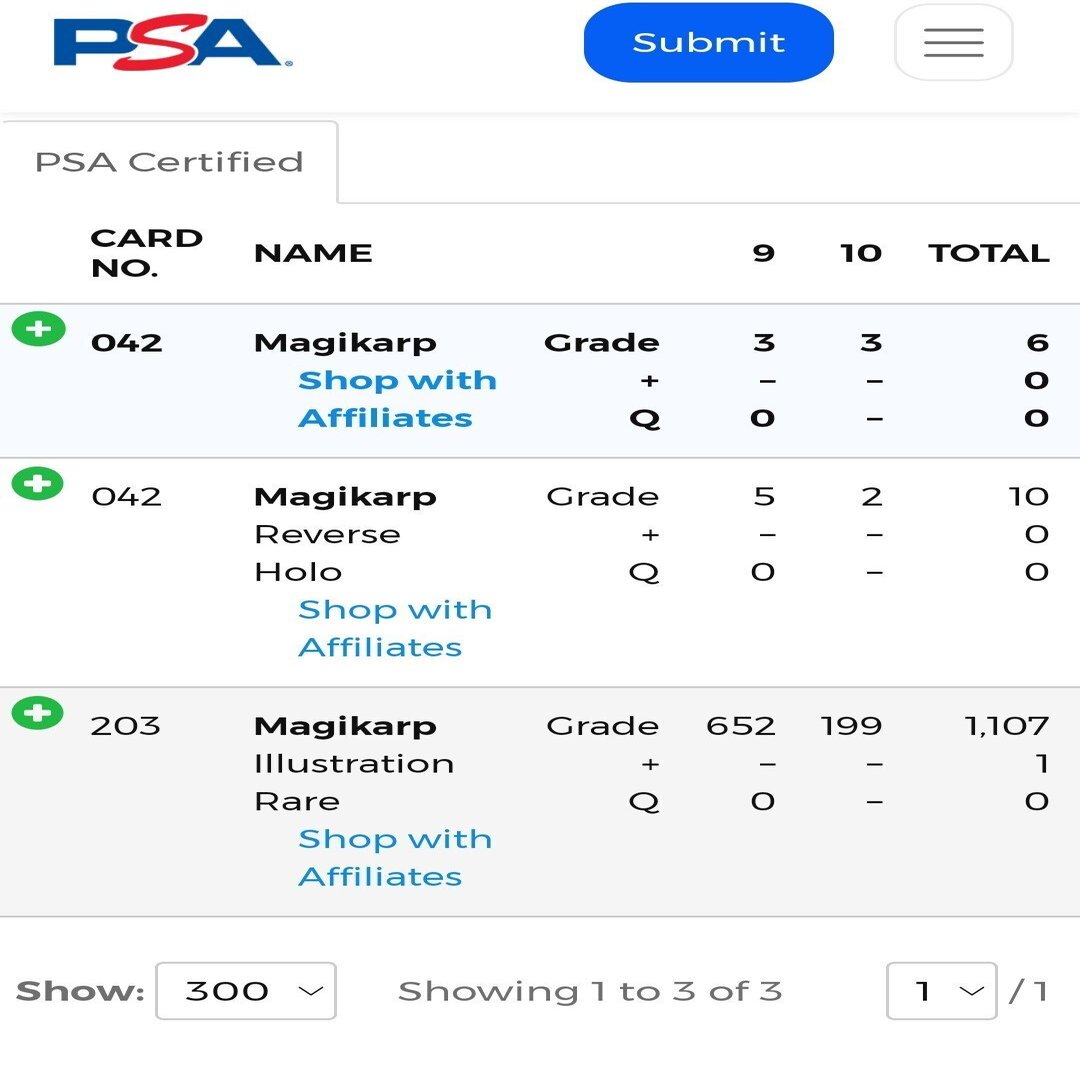Sort by the TOTAL column header
This screenshot has height=1080, width=1080.
coord(989,253)
